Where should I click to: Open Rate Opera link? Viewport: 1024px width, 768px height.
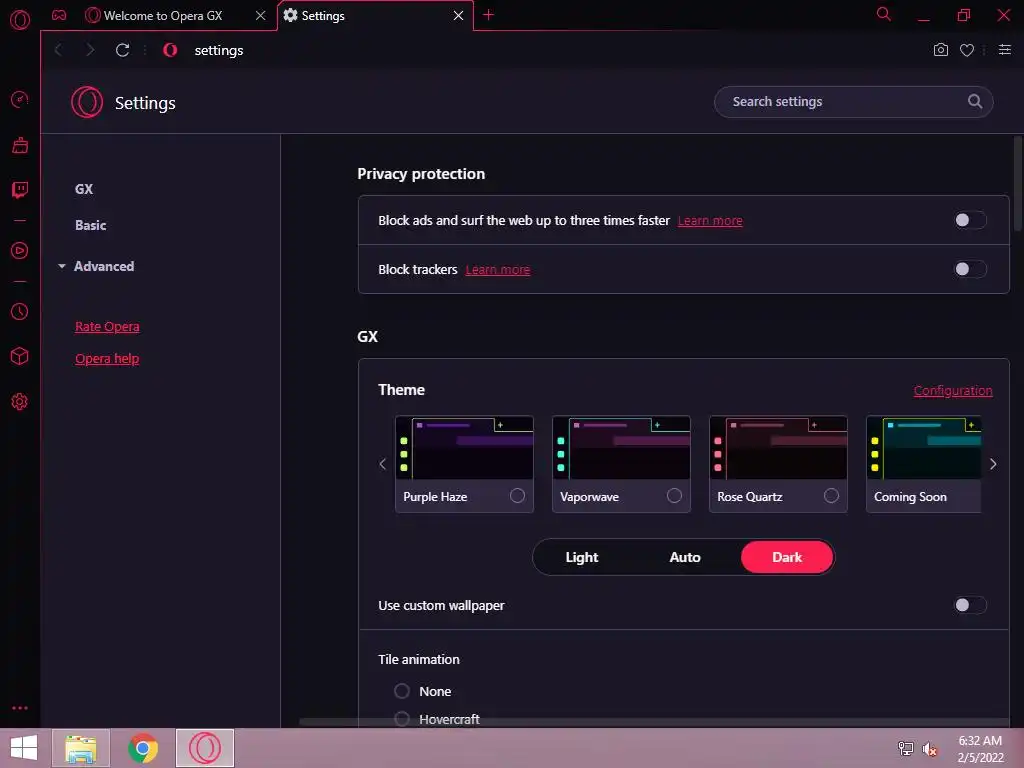[x=107, y=327]
